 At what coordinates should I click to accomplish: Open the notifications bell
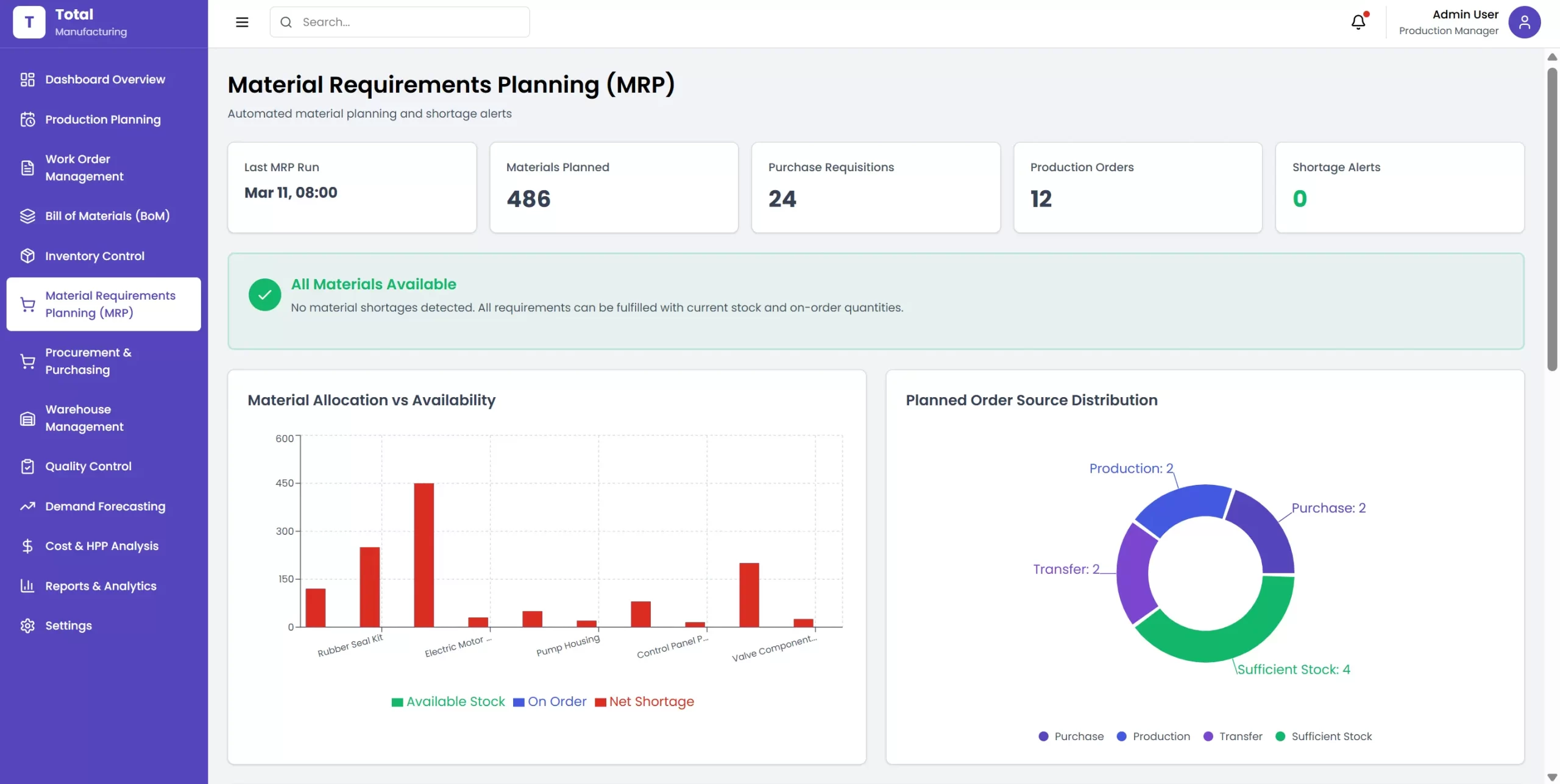(1358, 23)
